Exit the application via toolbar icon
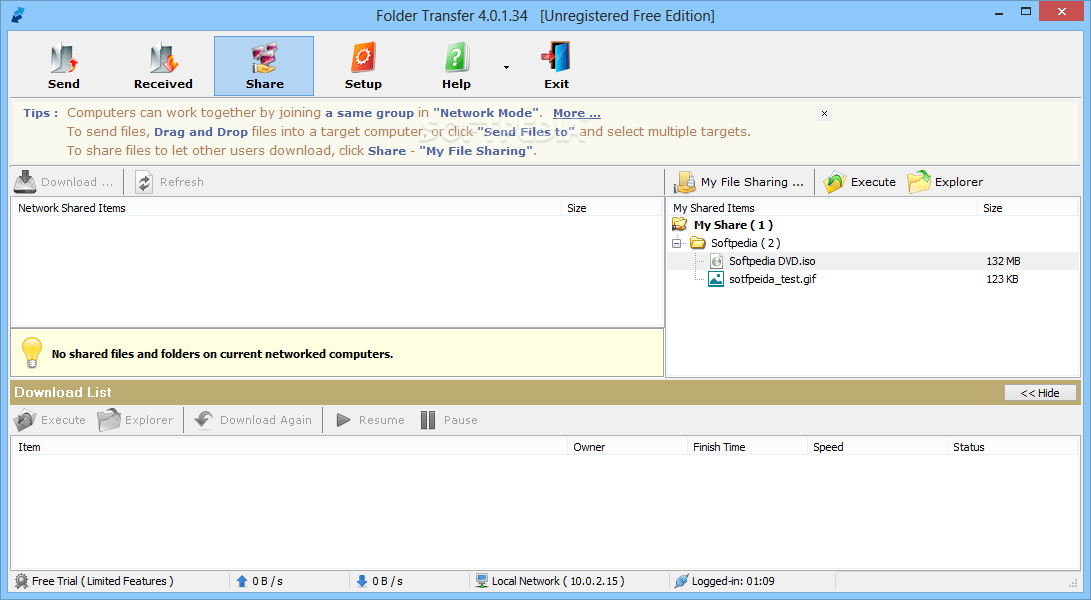 pos(556,63)
